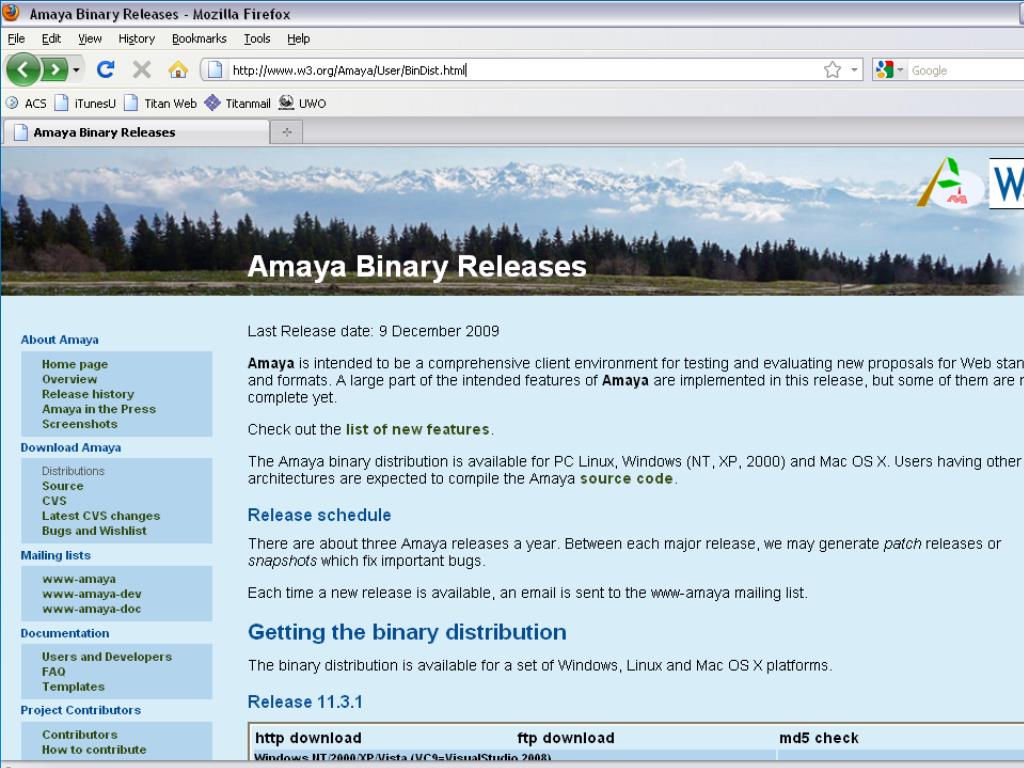This screenshot has height=768, width=1024.
Task: Click the Documentation section title
Action: coord(65,633)
